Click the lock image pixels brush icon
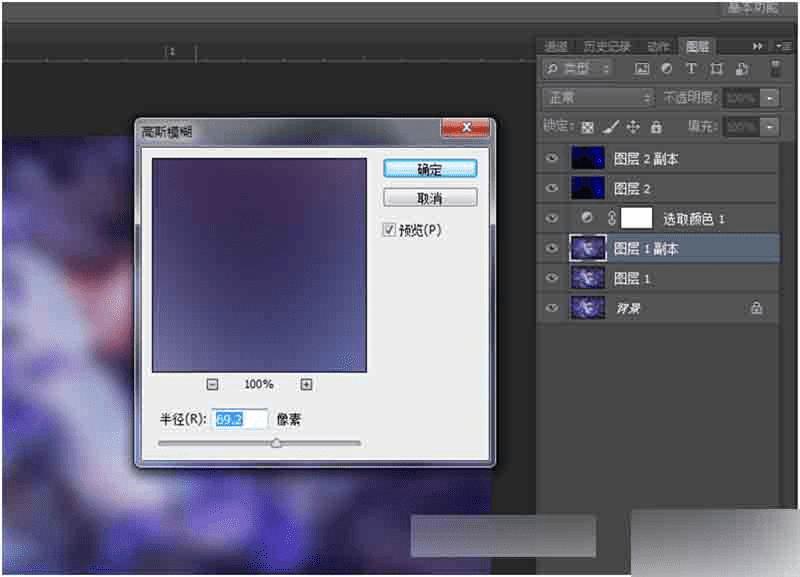800x577 pixels. tap(610, 126)
